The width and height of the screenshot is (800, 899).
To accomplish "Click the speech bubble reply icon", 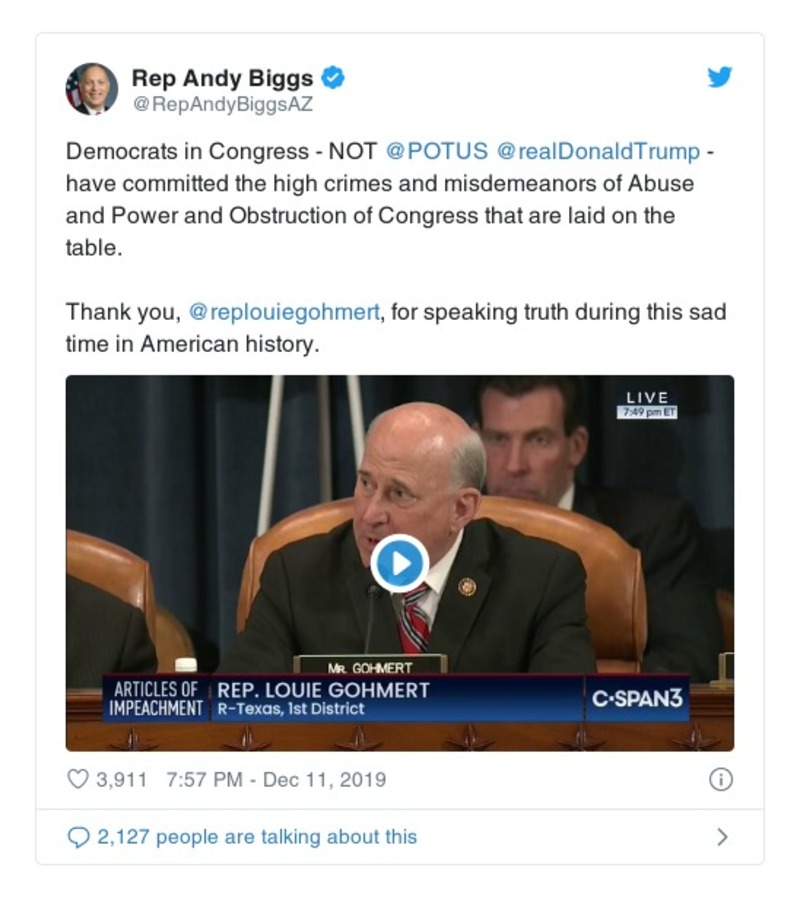I will (x=78, y=837).
